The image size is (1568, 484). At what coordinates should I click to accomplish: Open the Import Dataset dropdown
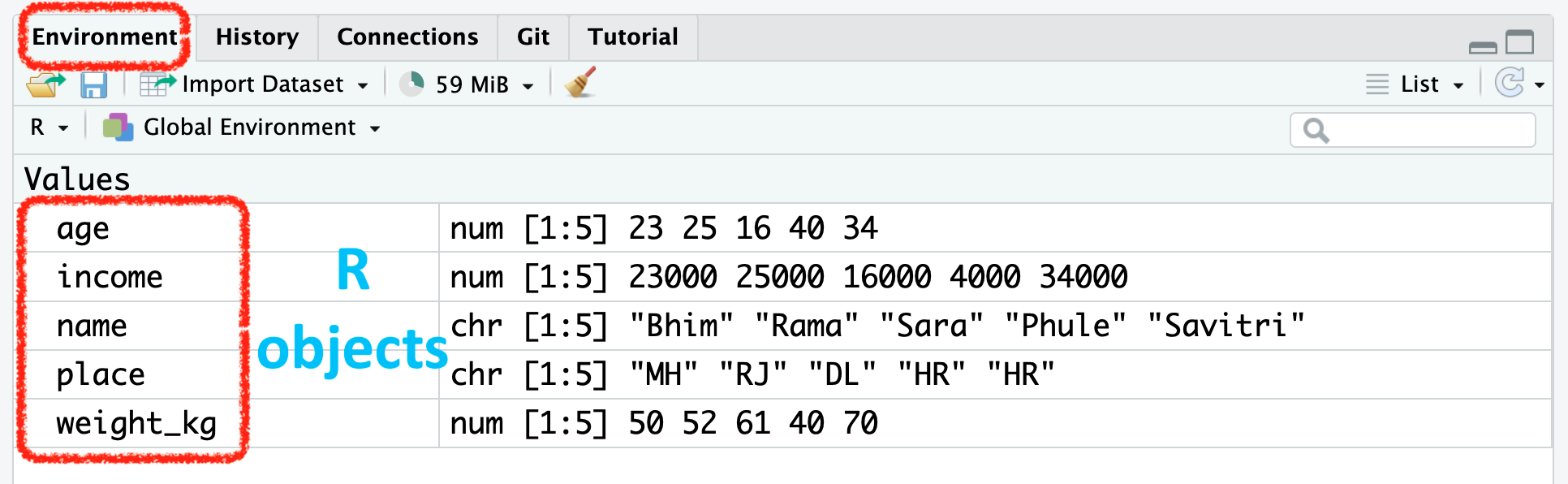point(255,84)
